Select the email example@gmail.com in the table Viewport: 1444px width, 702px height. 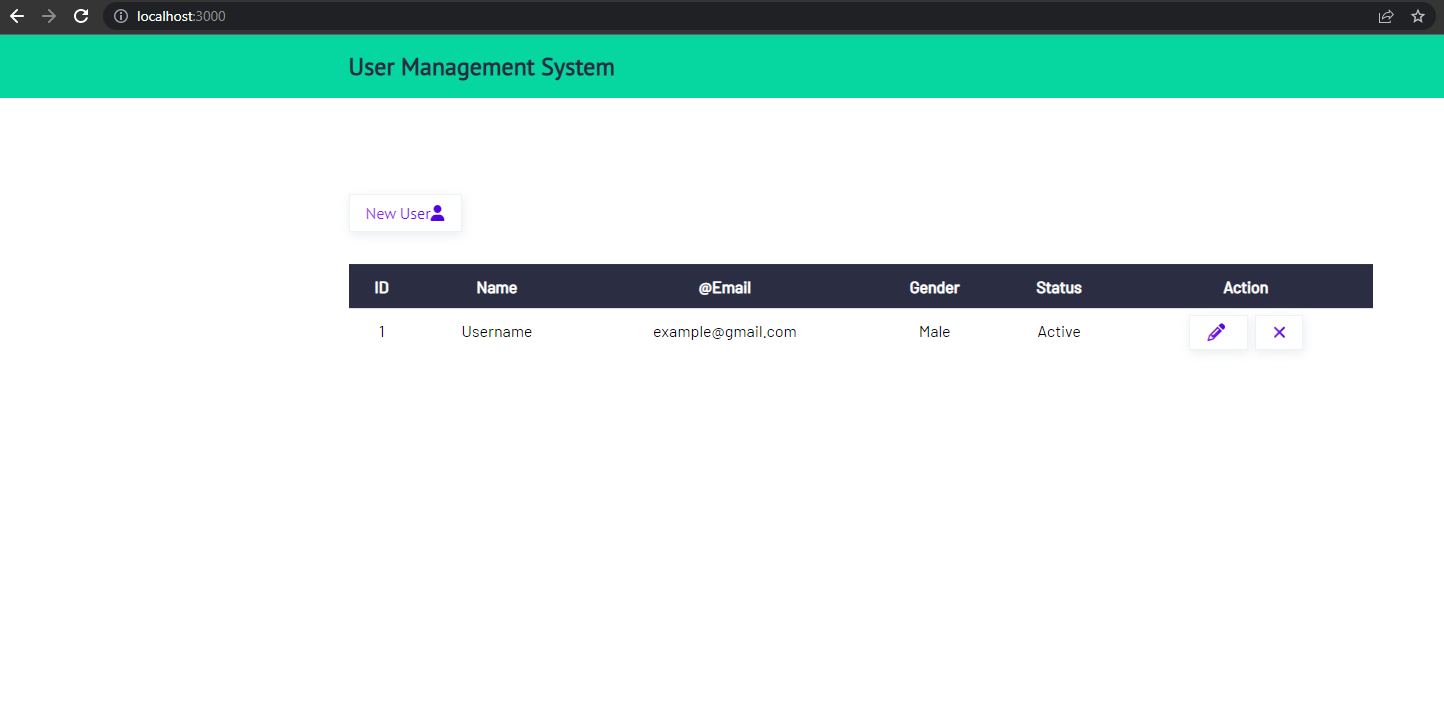(x=724, y=331)
